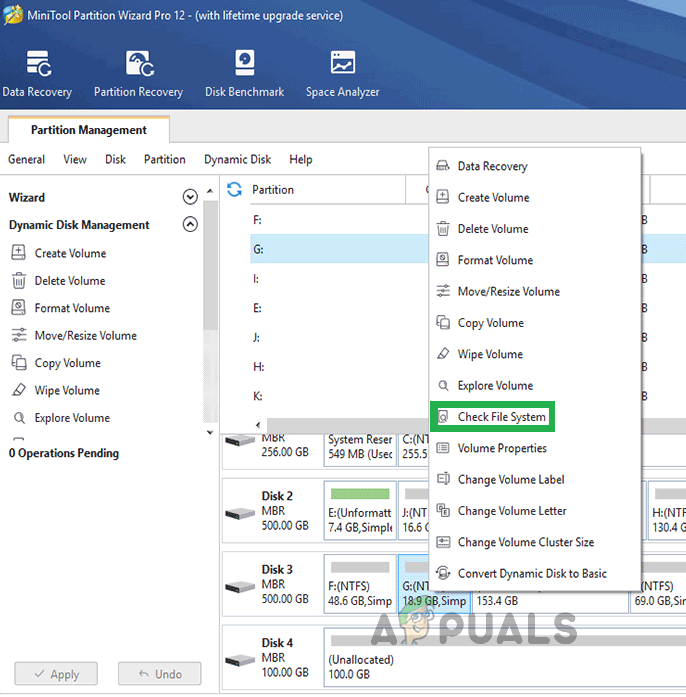
Task: Click the Disk 2 label
Action: (x=277, y=496)
